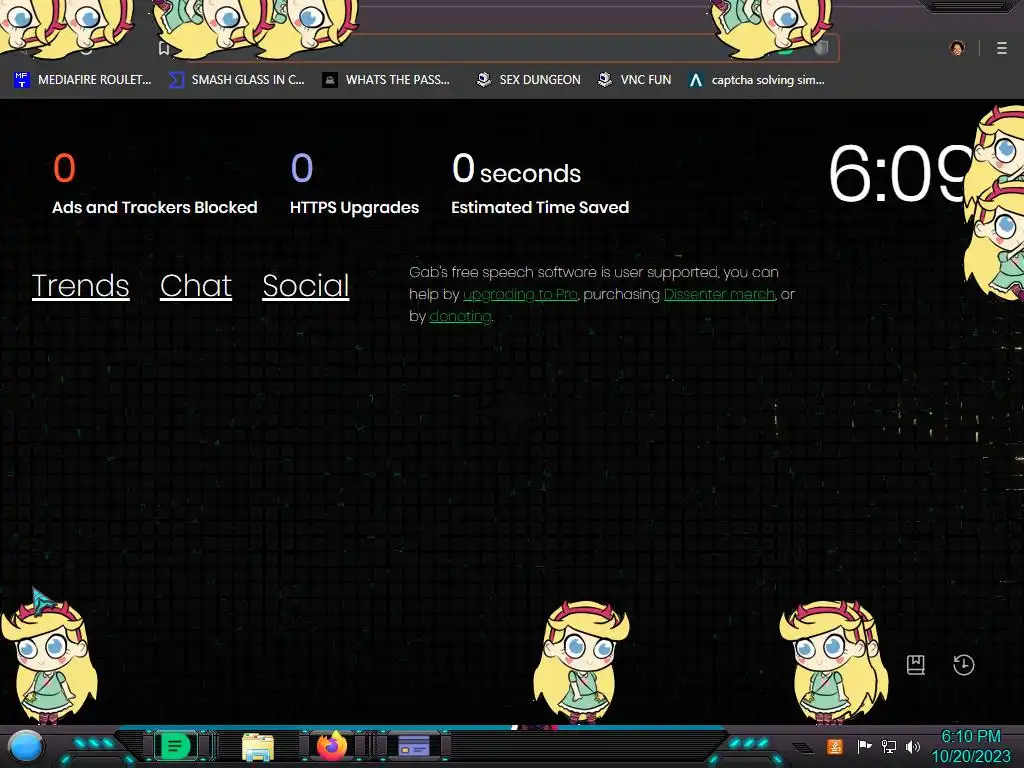Click the Estimated Time Saved stat
This screenshot has height=768, width=1024.
click(x=539, y=184)
